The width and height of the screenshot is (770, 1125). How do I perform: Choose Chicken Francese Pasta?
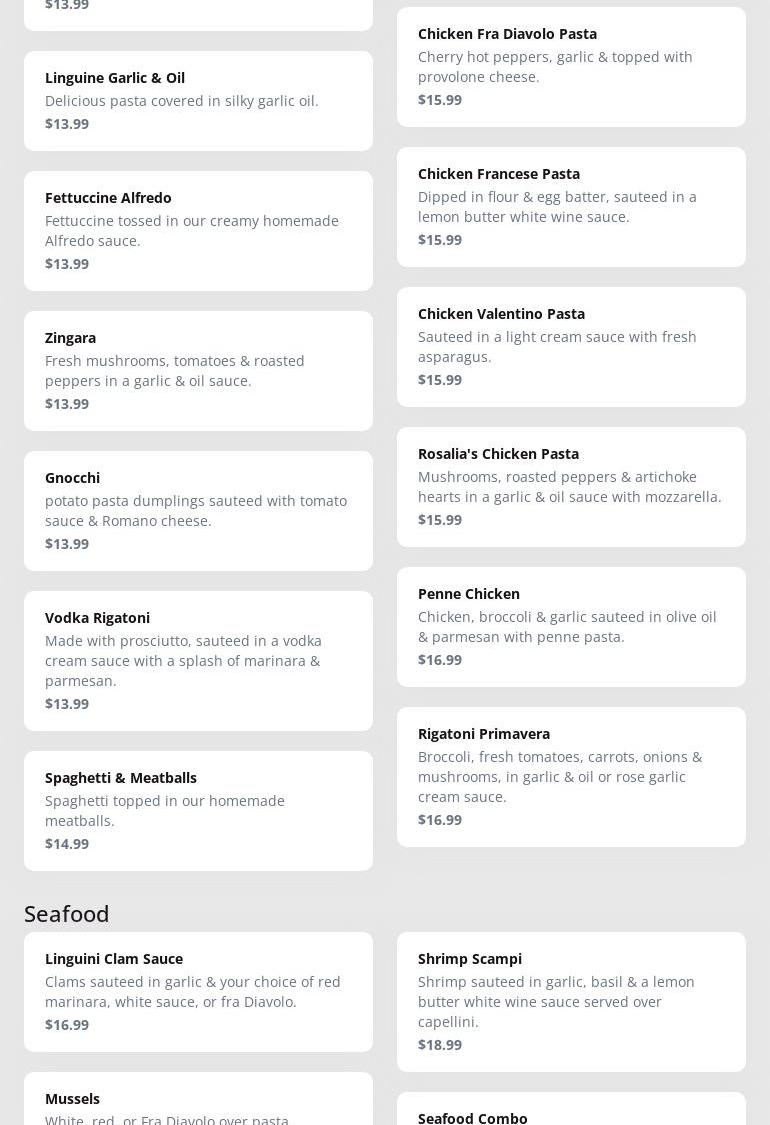point(571,207)
